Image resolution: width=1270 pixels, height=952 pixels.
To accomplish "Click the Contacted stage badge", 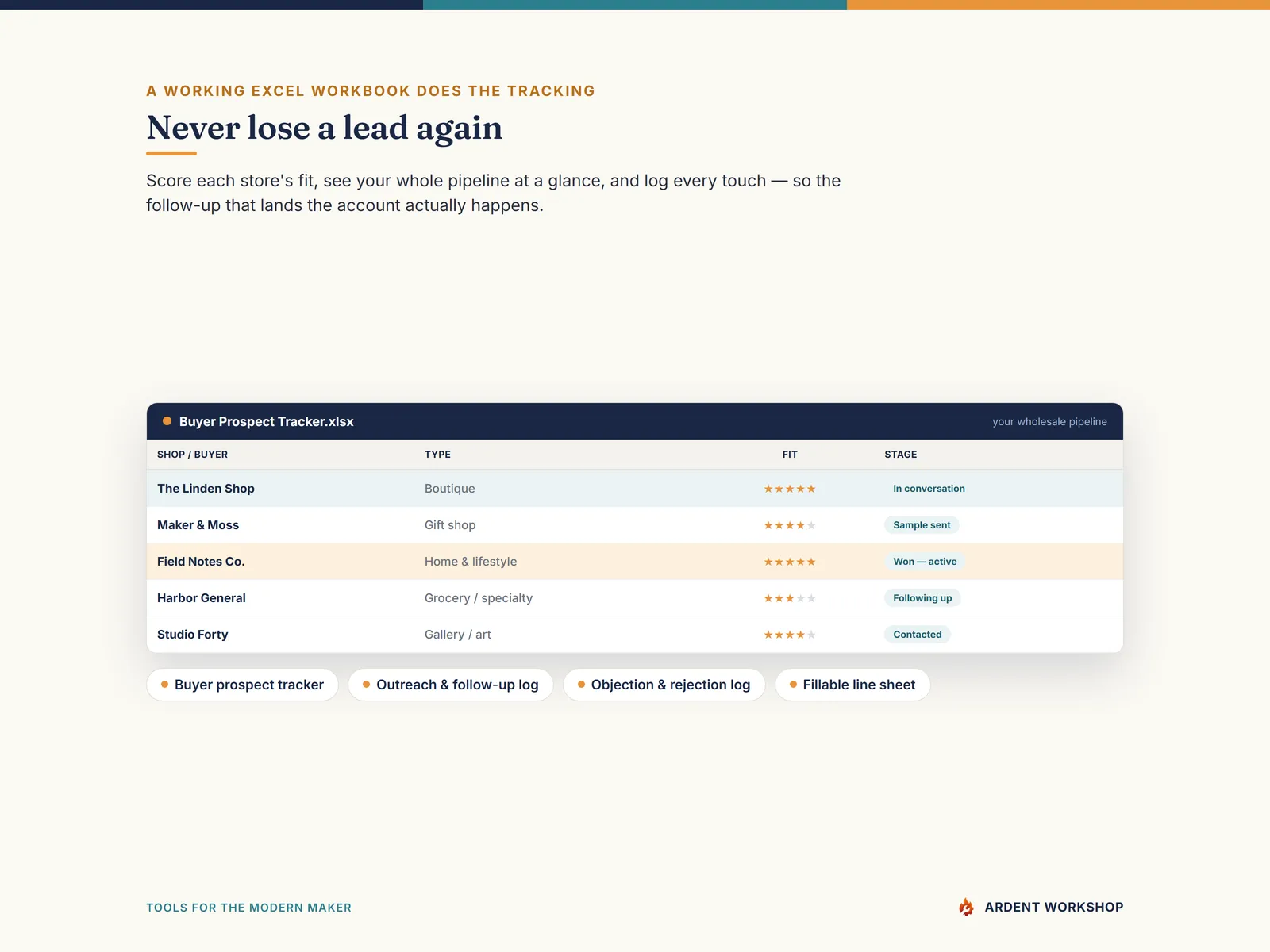I will pyautogui.click(x=918, y=635).
